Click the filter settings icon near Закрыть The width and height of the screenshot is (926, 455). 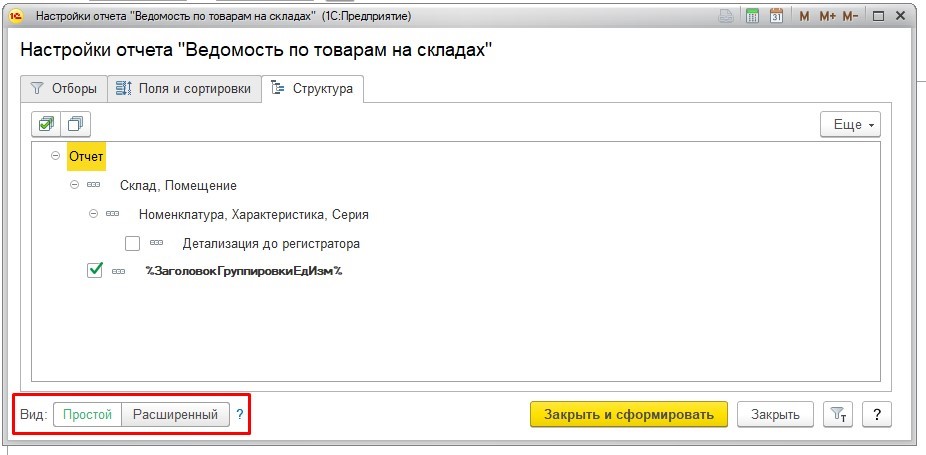click(x=836, y=414)
